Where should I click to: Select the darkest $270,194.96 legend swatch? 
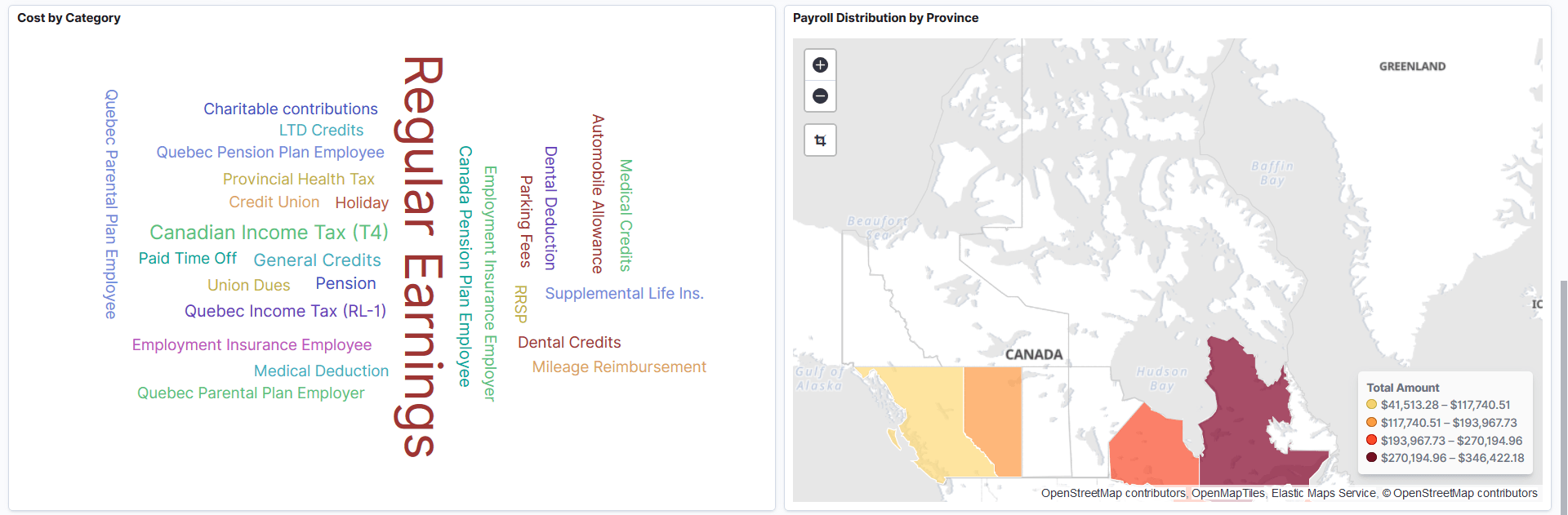[x=1371, y=458]
